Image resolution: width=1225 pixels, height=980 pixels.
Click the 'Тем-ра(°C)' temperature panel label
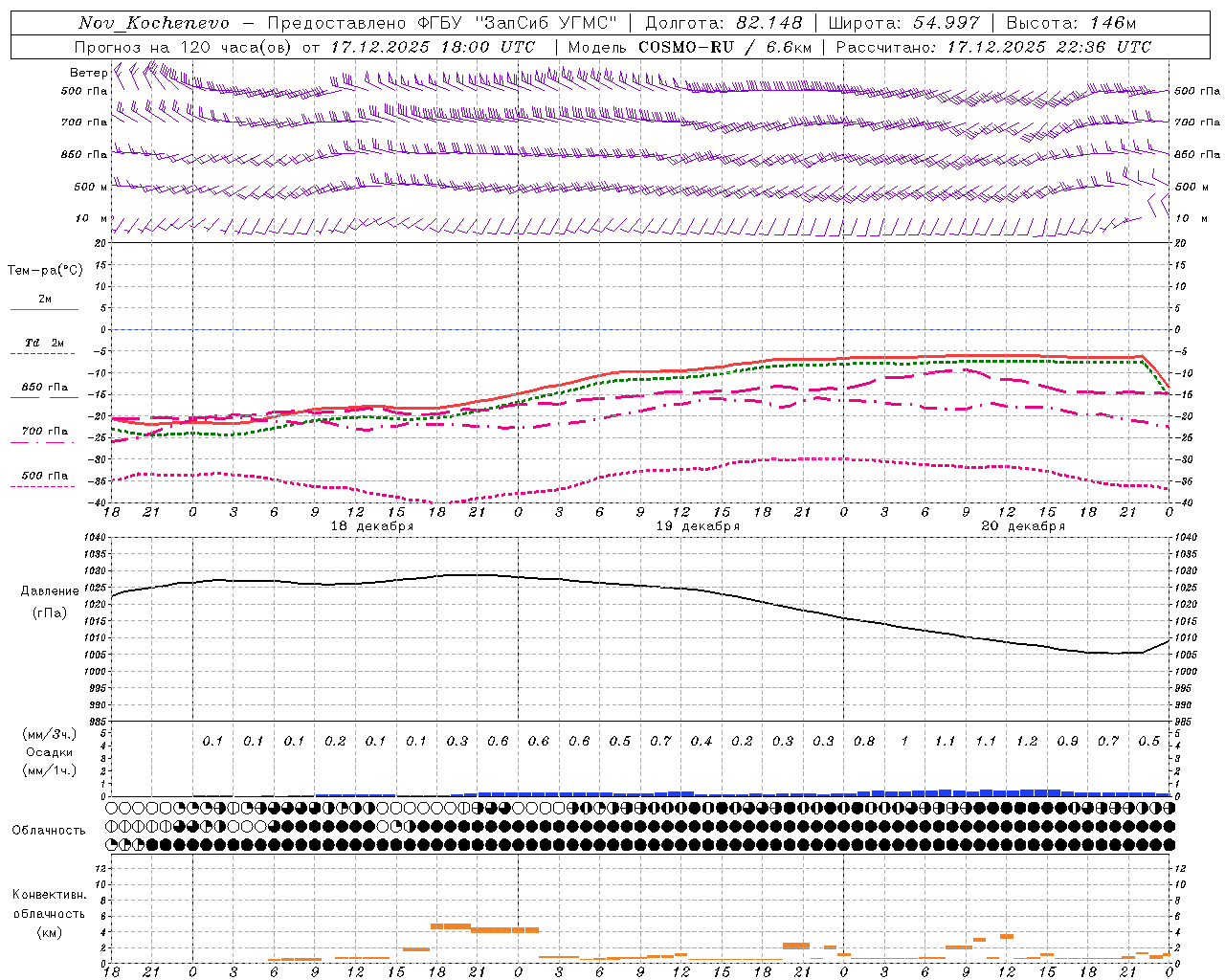[45, 271]
